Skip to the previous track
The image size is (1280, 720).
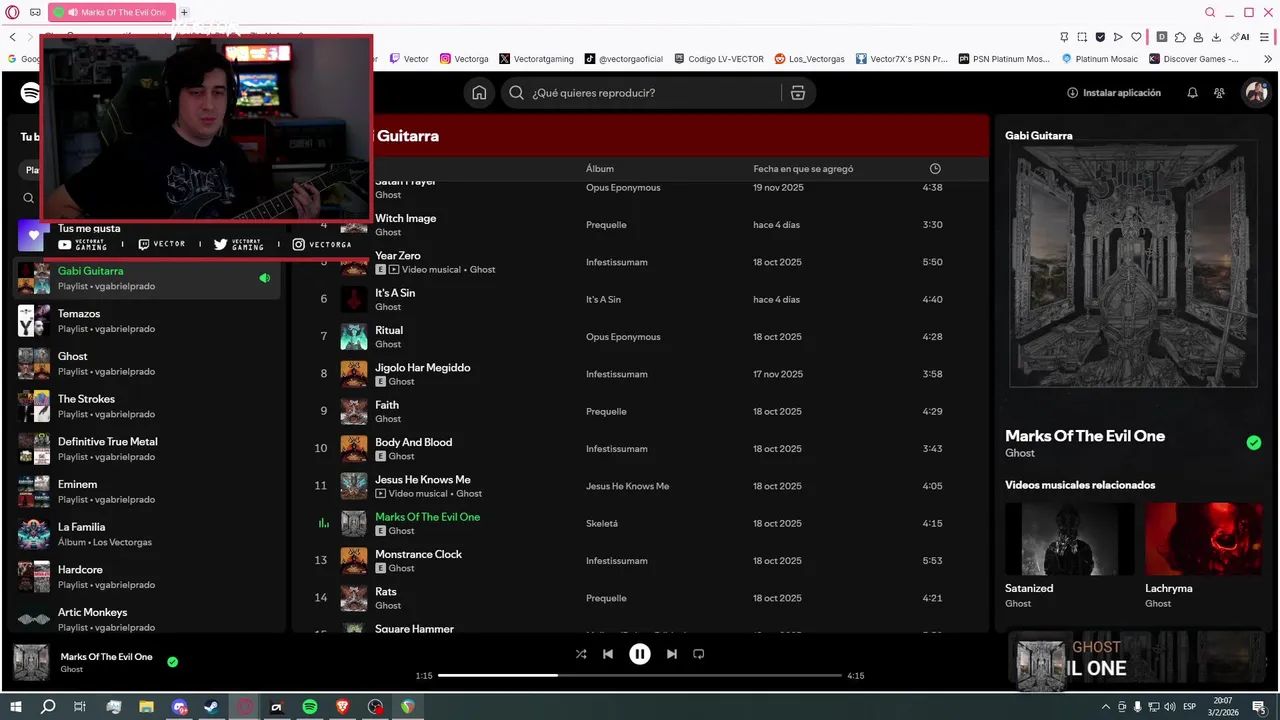pyautogui.click(x=608, y=654)
